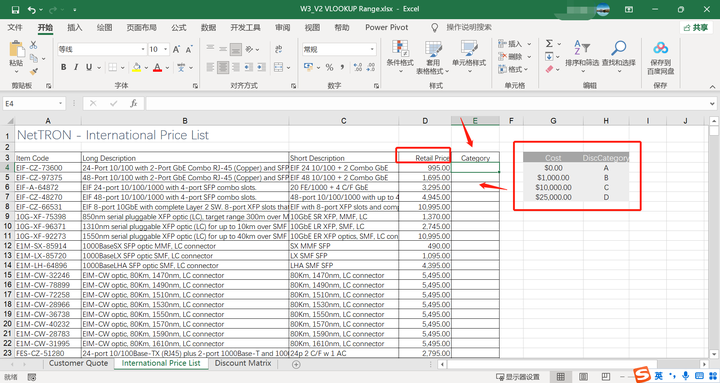720x383 pixels.
Task: Click the AutoSum sigma icon
Action: [549, 44]
